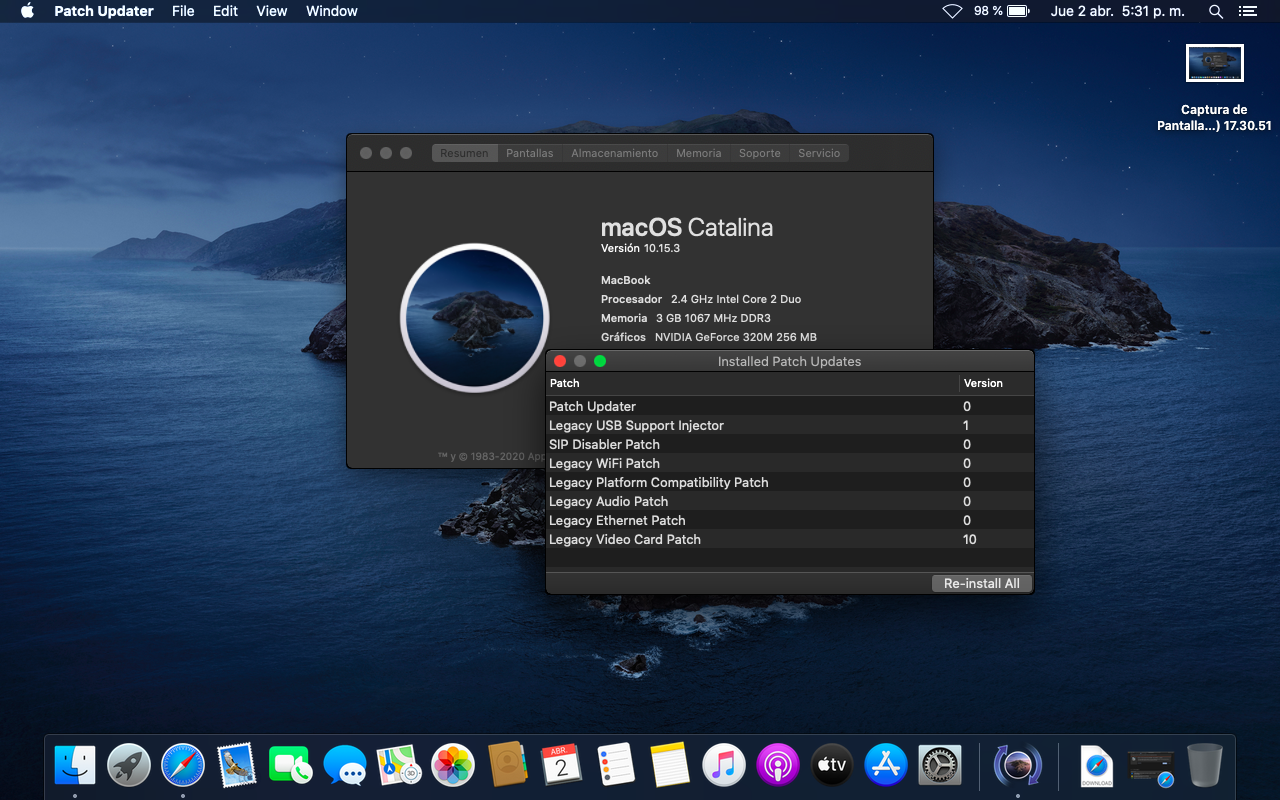Select the Patch Updater row
Viewport: 1280px width, 800px height.
[x=790, y=406]
